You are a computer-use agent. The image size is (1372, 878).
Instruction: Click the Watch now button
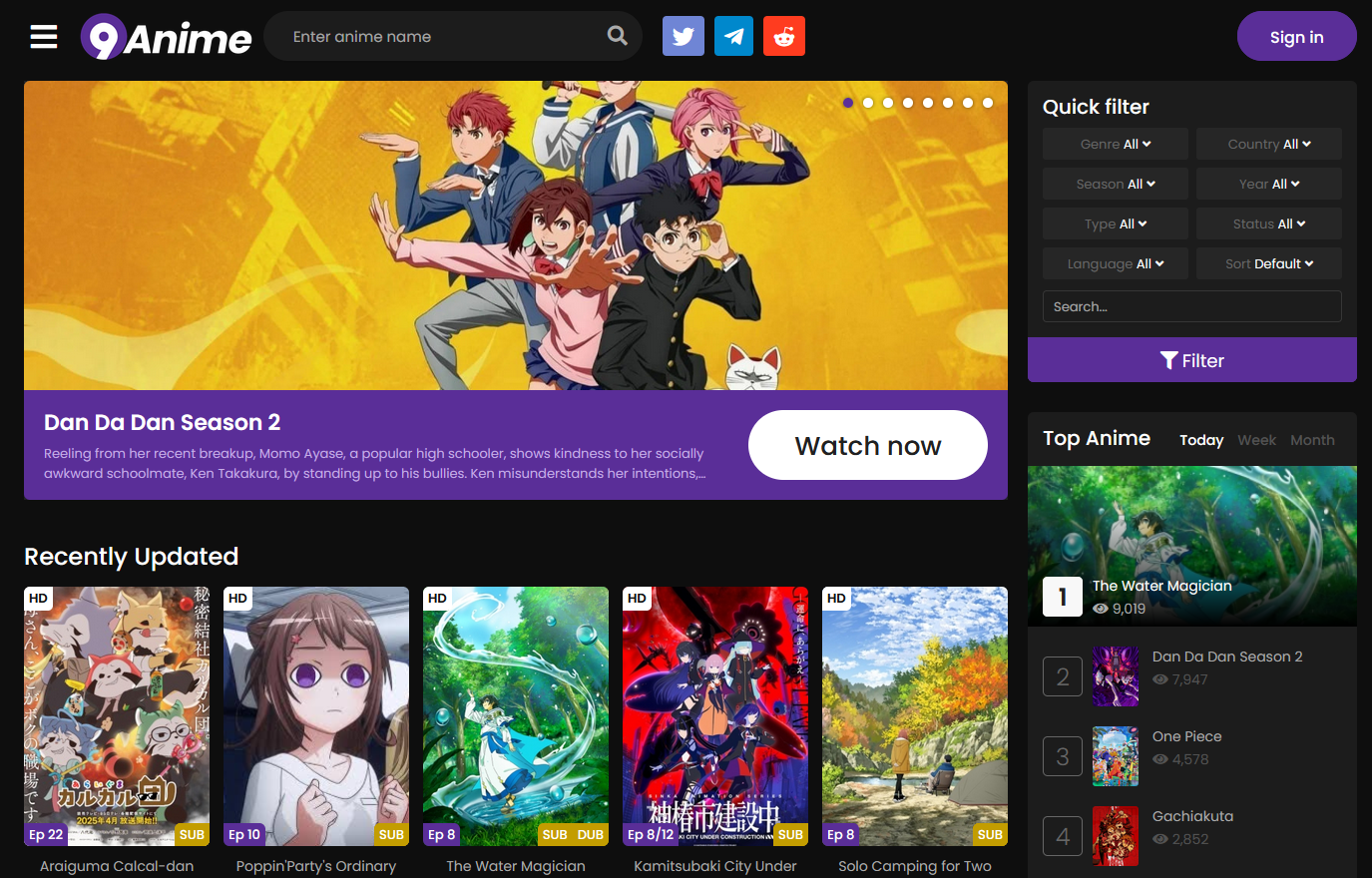(868, 445)
